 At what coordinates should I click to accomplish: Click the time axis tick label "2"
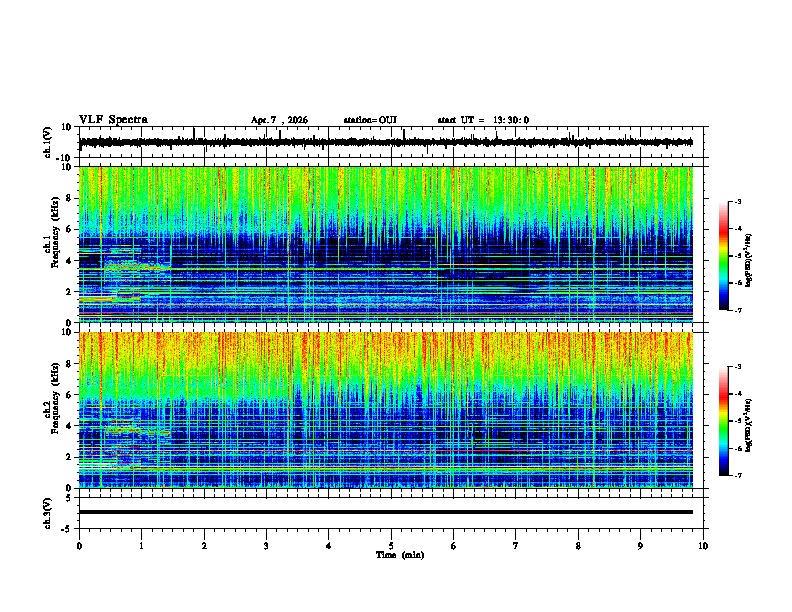pyautogui.click(x=204, y=546)
